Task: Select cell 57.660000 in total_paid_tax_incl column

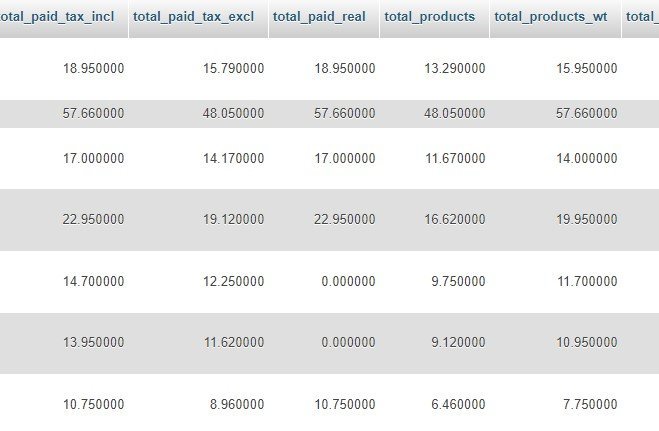Action: 93,113
